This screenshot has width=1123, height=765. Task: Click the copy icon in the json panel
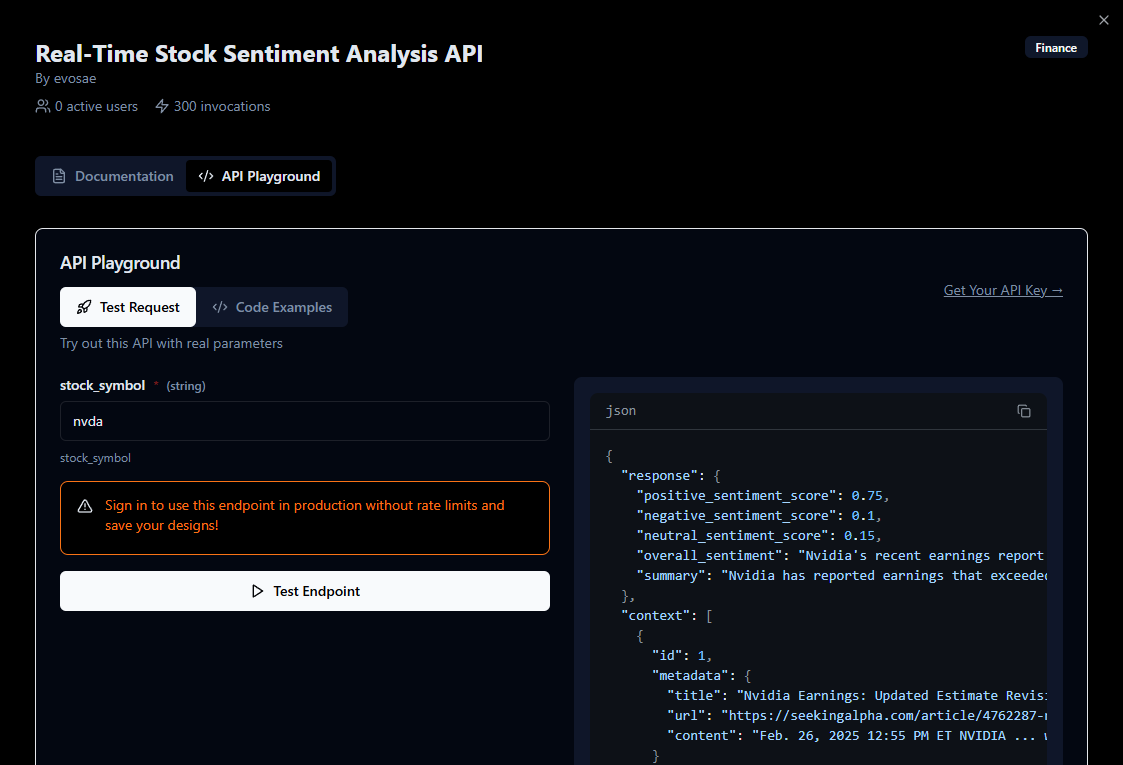coord(1023,411)
